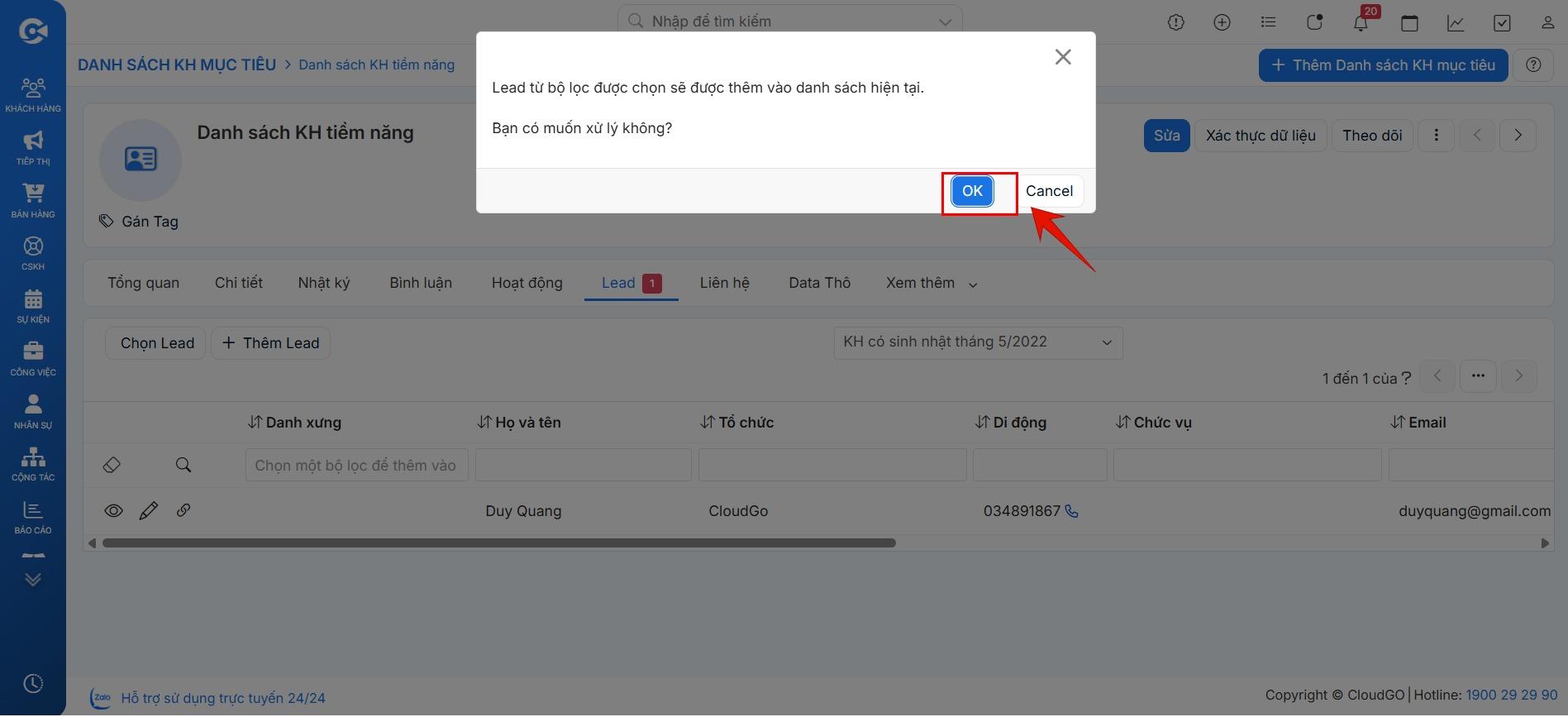Go to the previous record arrow
1568x717 pixels.
(1477, 136)
